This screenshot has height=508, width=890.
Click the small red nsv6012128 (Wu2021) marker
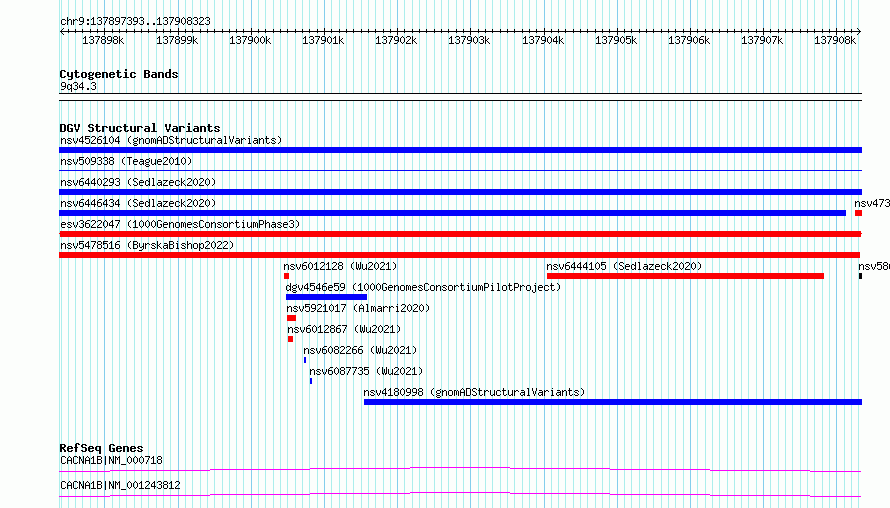(287, 276)
